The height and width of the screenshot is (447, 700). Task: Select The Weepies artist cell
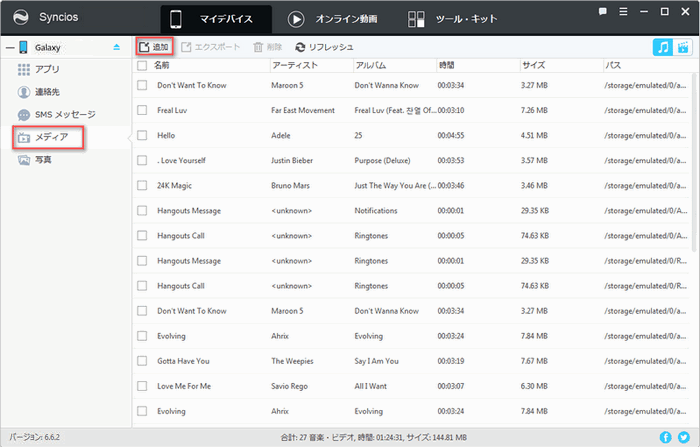(292, 361)
